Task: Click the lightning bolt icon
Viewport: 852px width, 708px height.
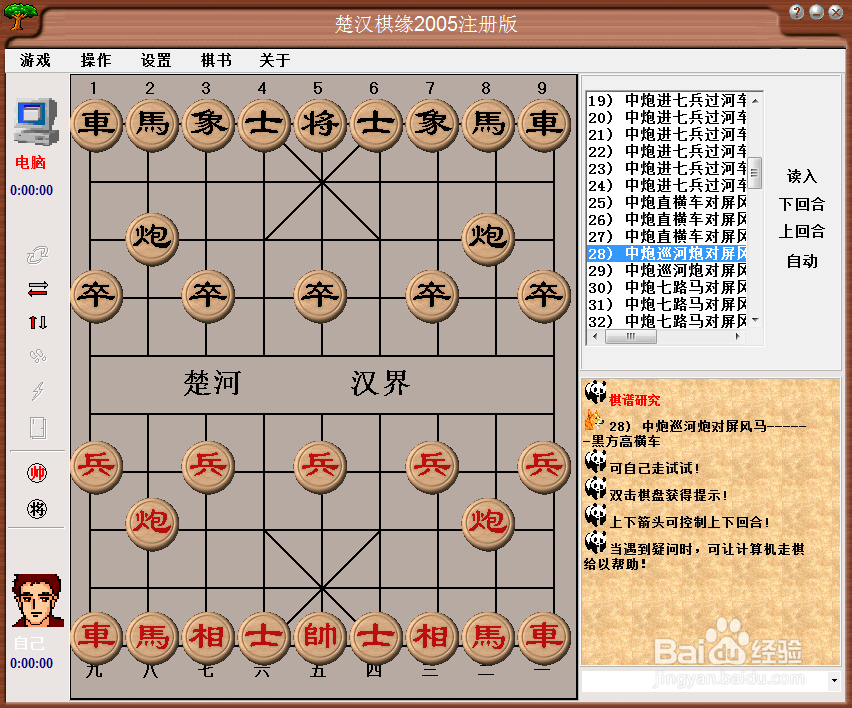Action: click(37, 390)
